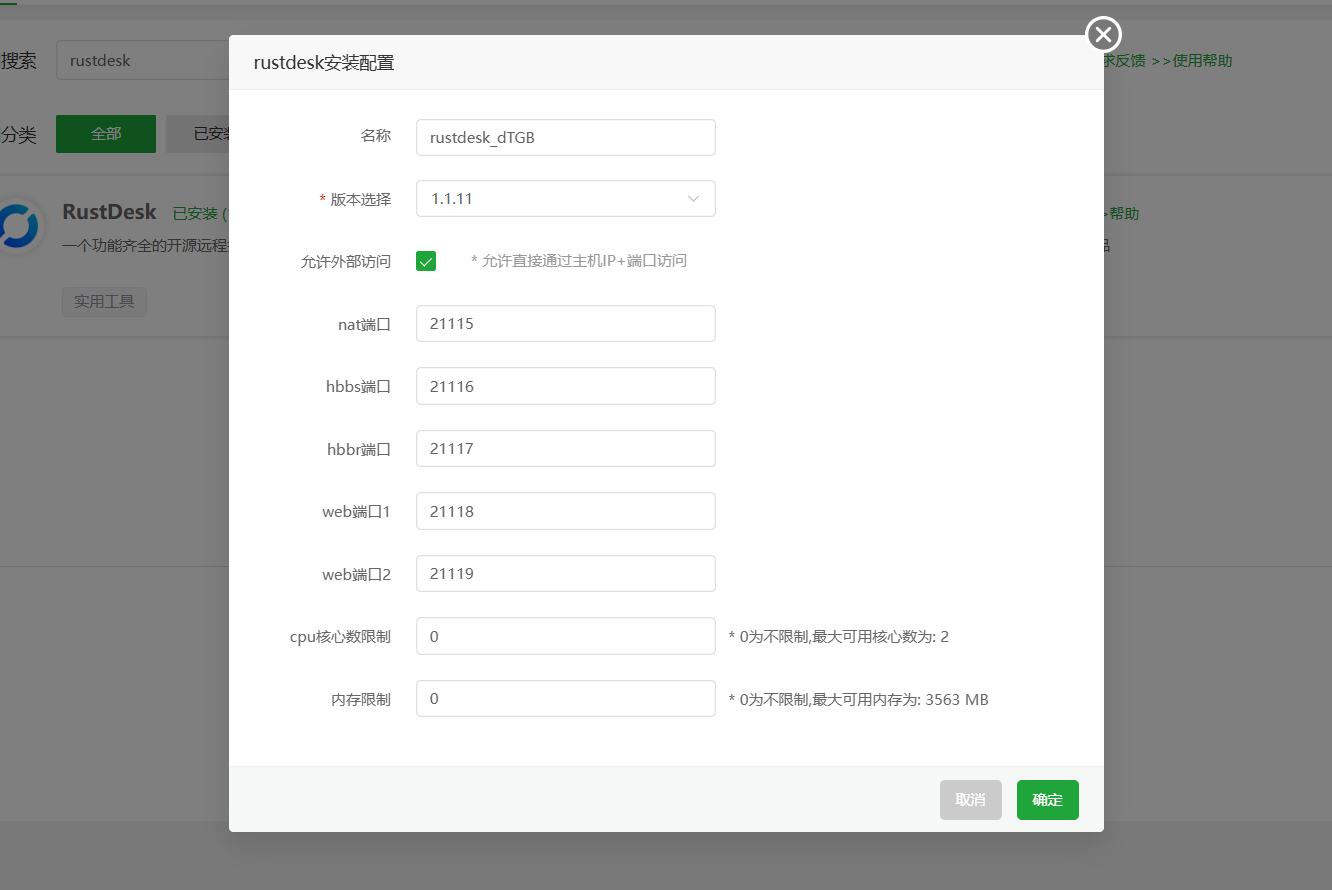Select the 全部 category tab in background
The width and height of the screenshot is (1332, 890).
click(106, 134)
